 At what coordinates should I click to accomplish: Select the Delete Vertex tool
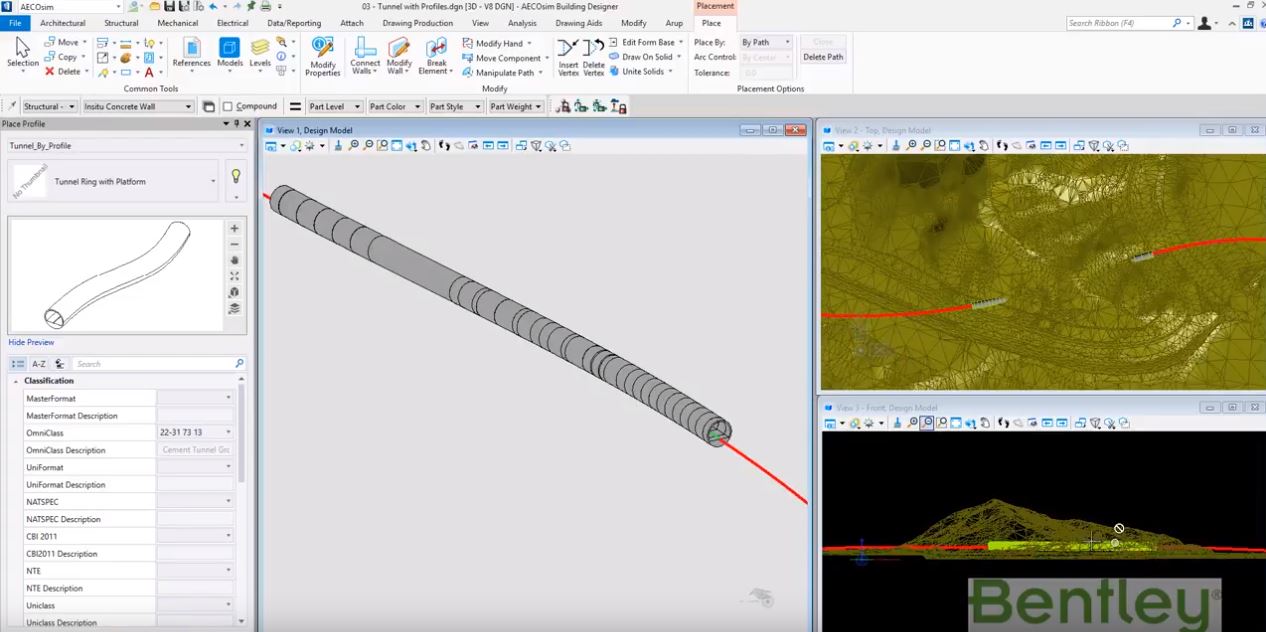[x=594, y=56]
